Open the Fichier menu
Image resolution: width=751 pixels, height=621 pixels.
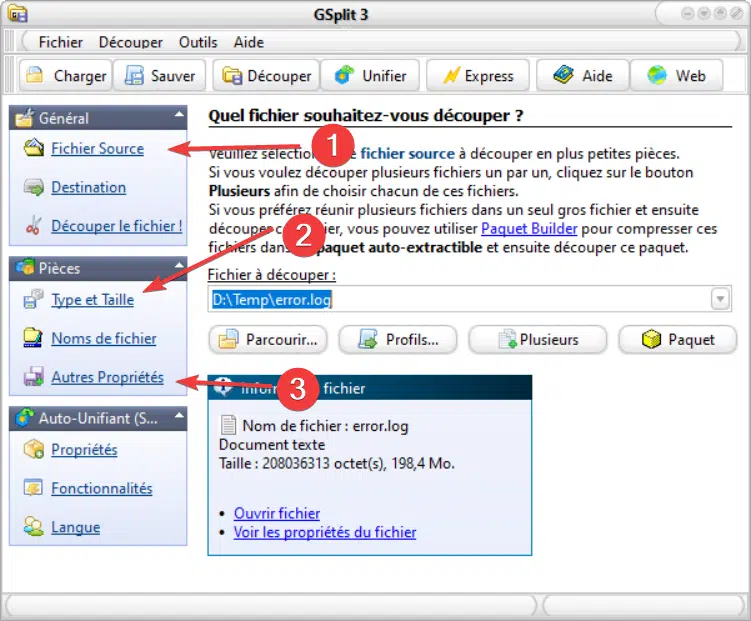(x=61, y=42)
